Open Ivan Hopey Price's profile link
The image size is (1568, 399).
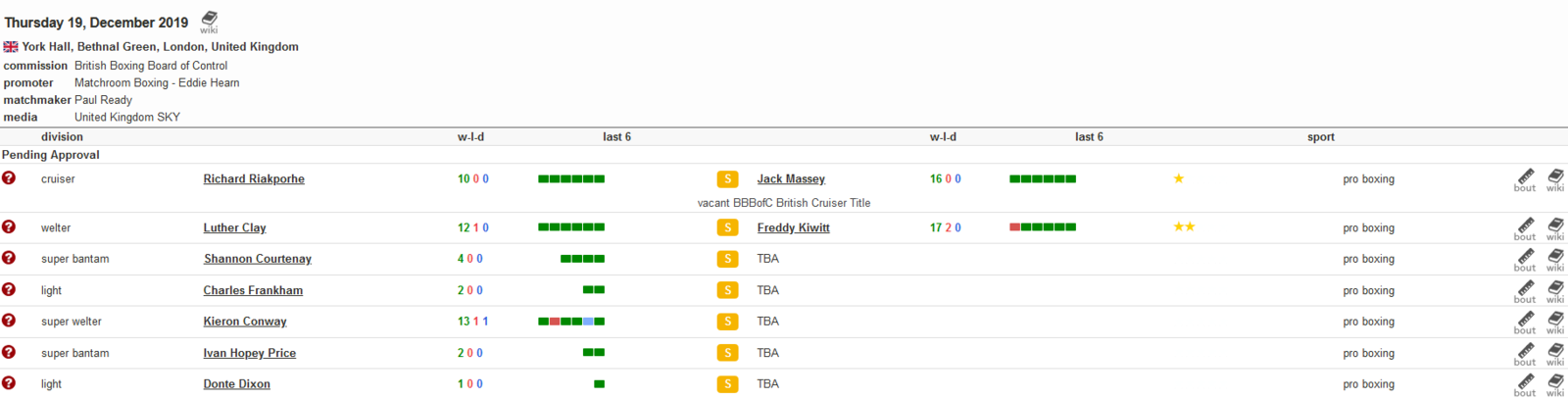(249, 353)
